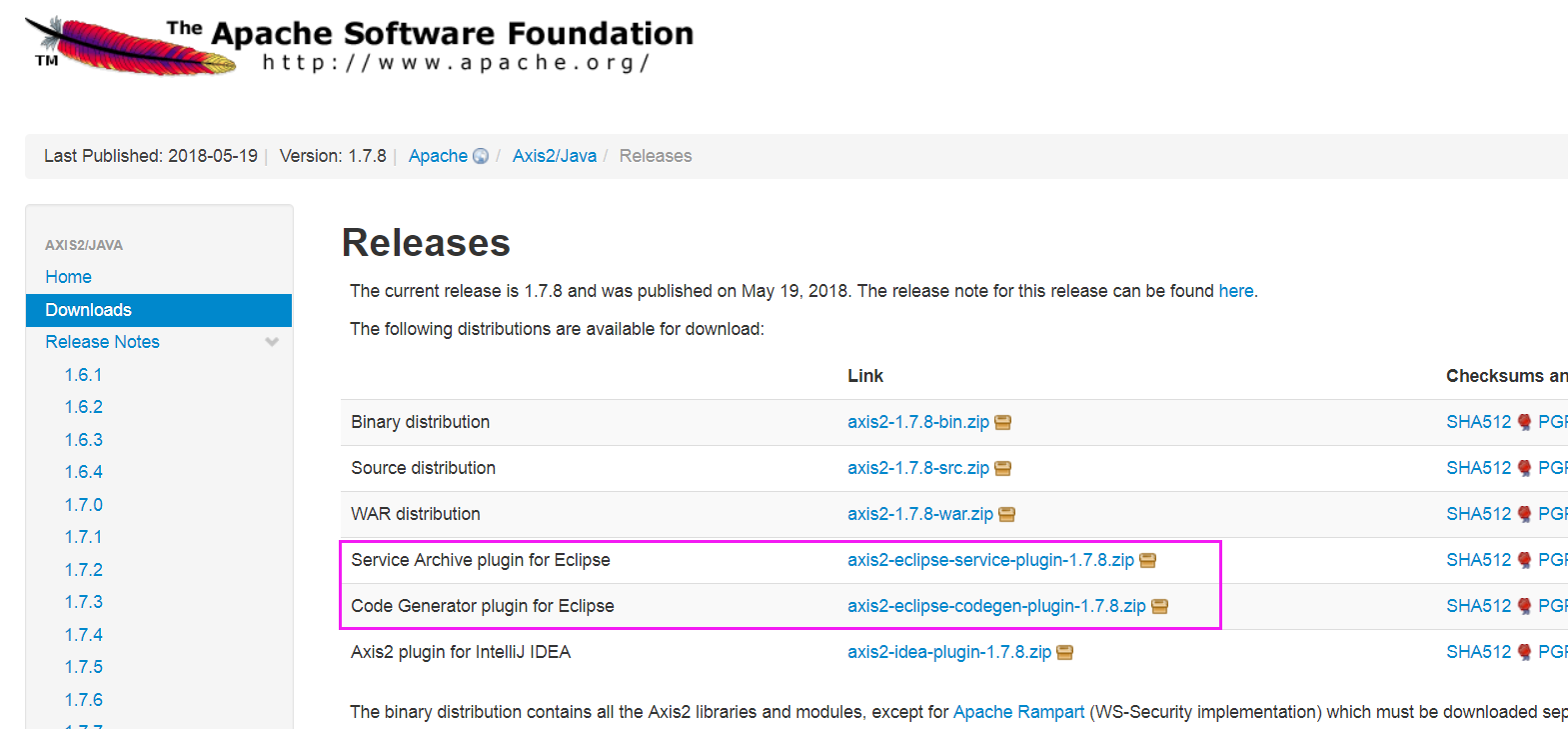Image resolution: width=1568 pixels, height=729 pixels.
Task: Open release notes 1.6.3
Action: pos(84,440)
